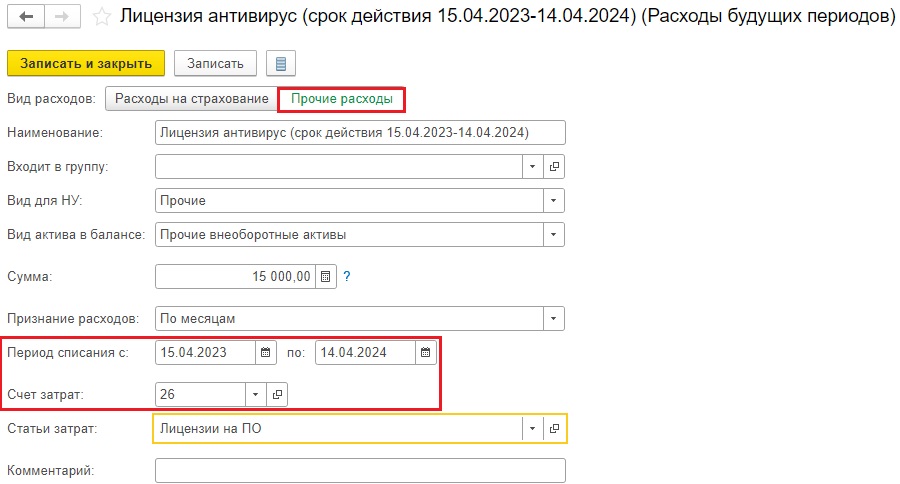The image size is (900, 484).
Task: Expand the Статьи затрат dropdown arrow
Action: click(533, 428)
